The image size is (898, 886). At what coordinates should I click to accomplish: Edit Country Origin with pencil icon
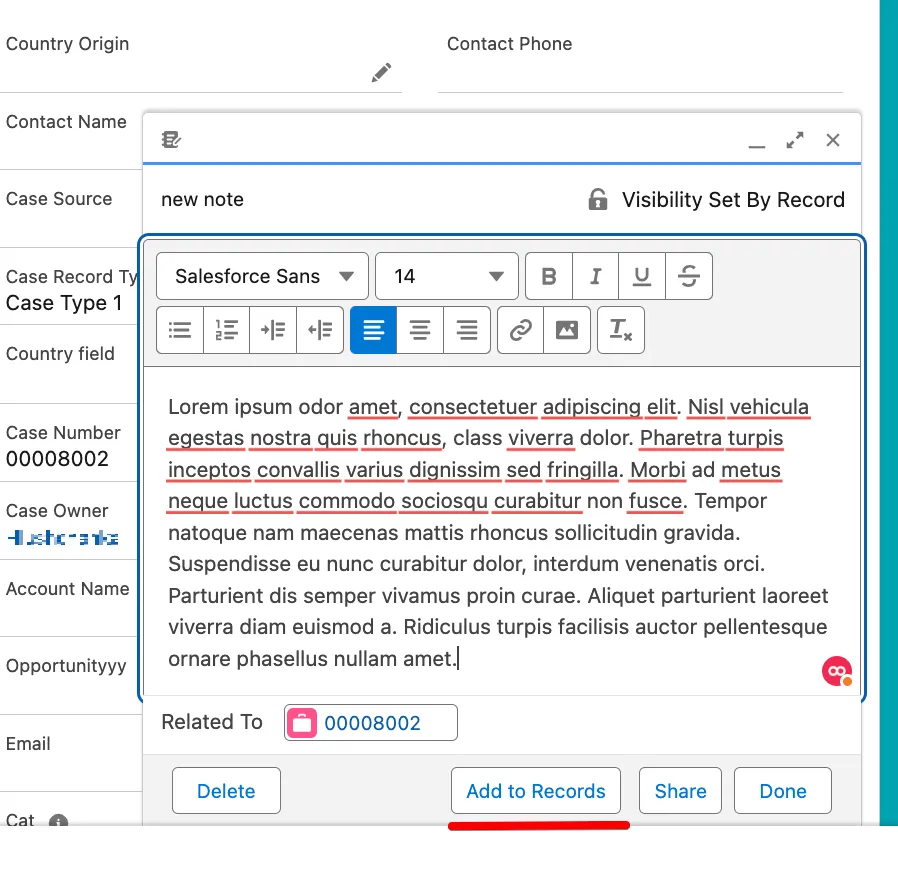[x=381, y=73]
